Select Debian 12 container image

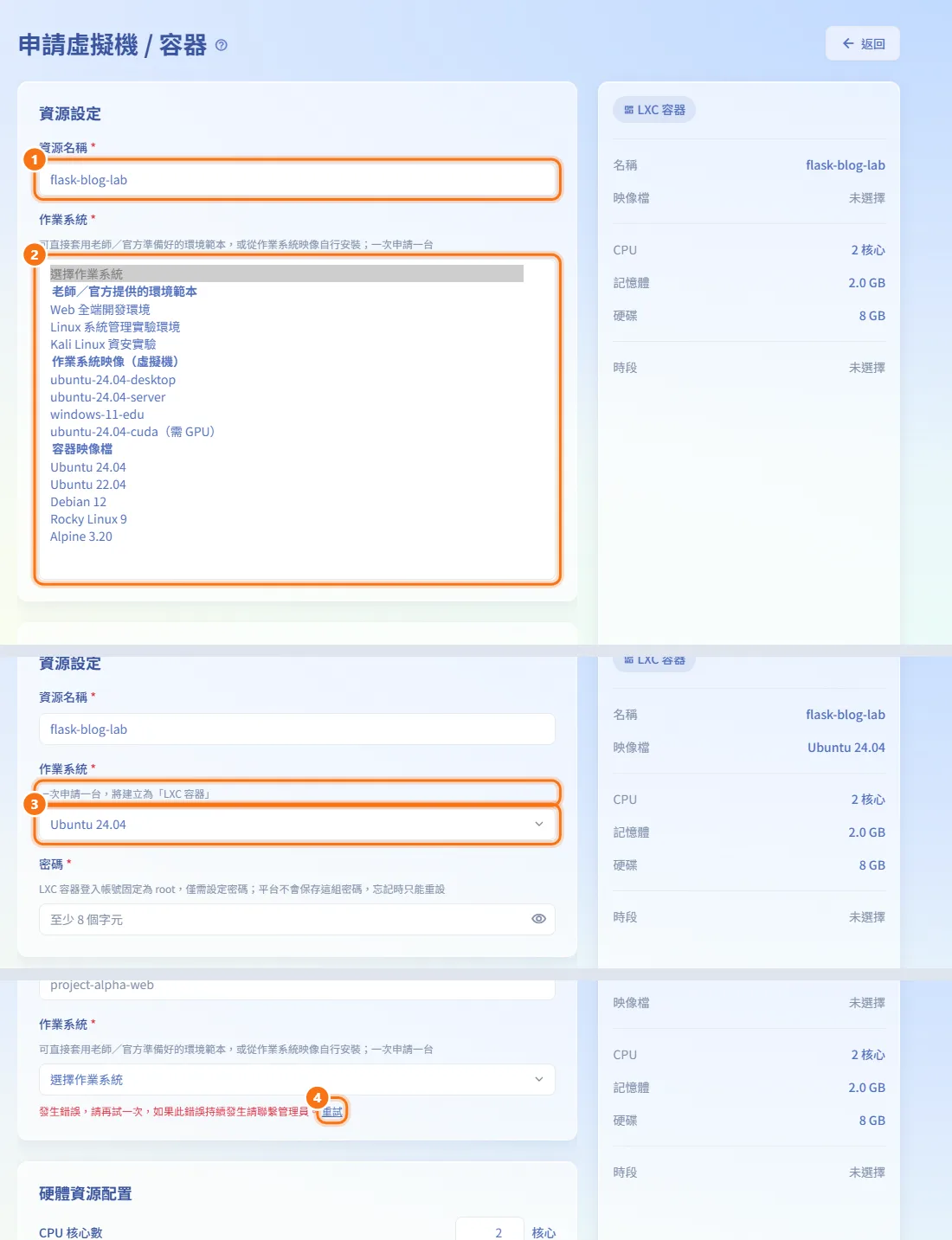click(x=78, y=502)
